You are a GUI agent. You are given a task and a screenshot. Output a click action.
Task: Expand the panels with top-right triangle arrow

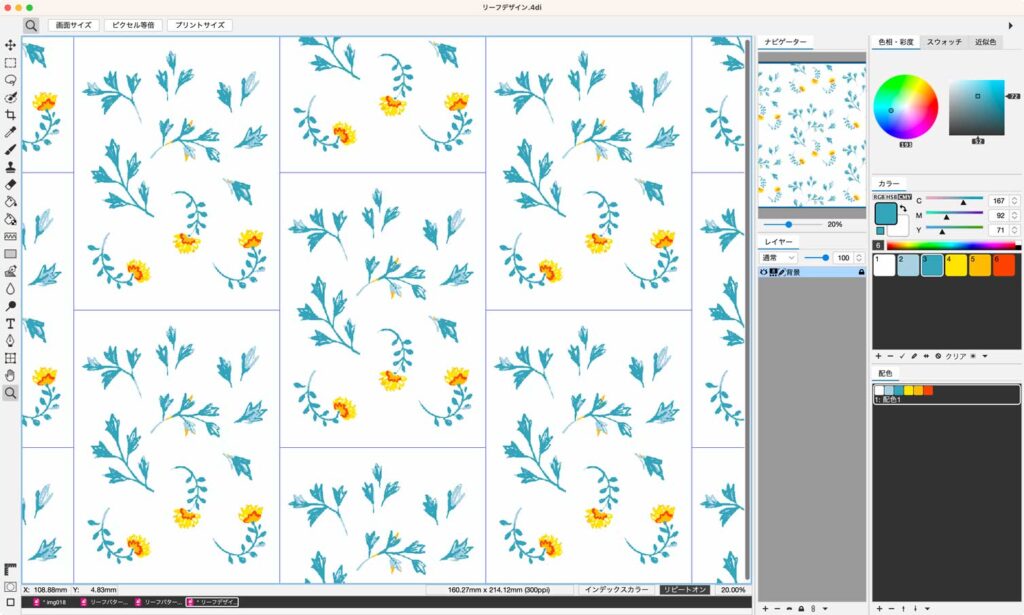coord(1011,25)
